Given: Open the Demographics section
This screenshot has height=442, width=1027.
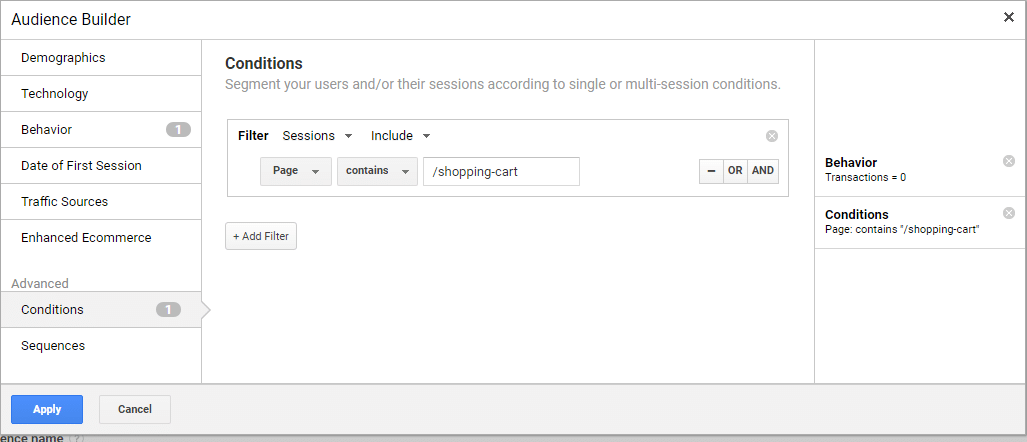Looking at the screenshot, I should 63,58.
